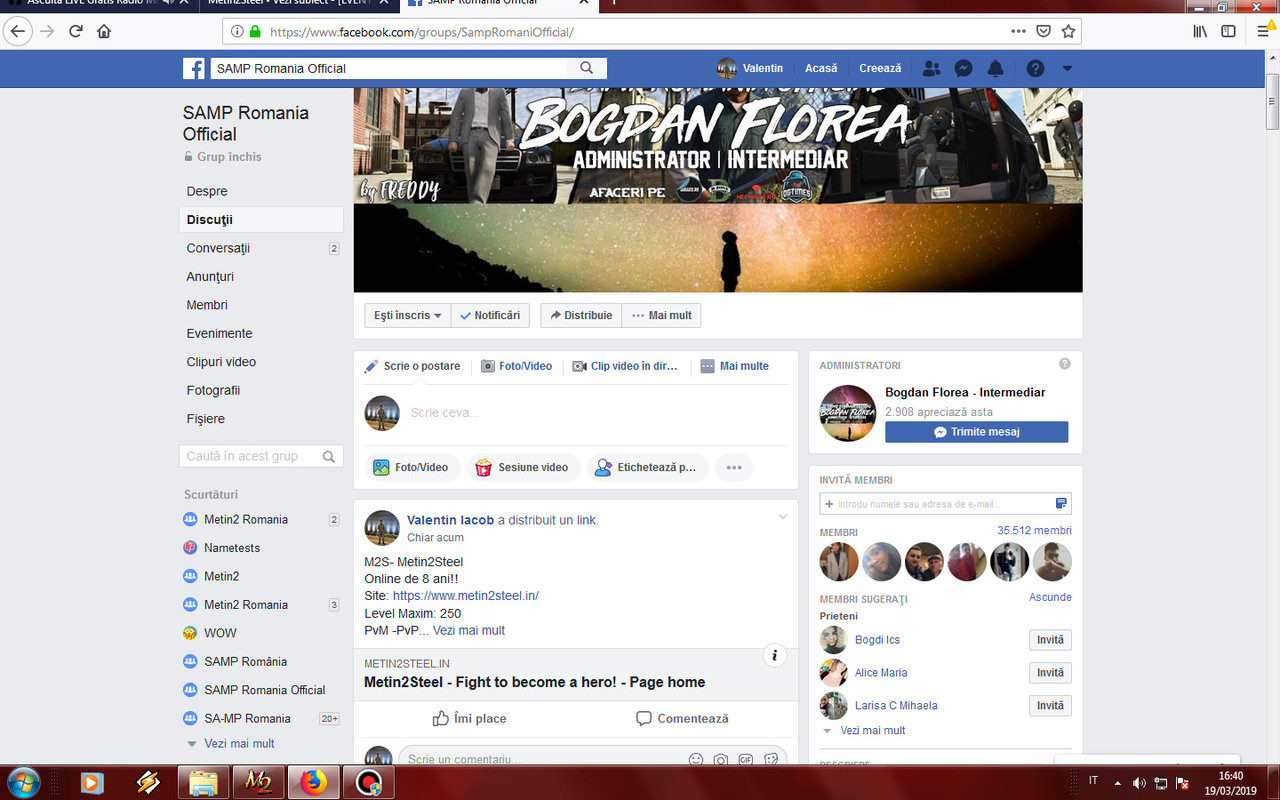Go back with the browser back arrow
Image resolution: width=1280 pixels, height=800 pixels.
pyautogui.click(x=17, y=31)
